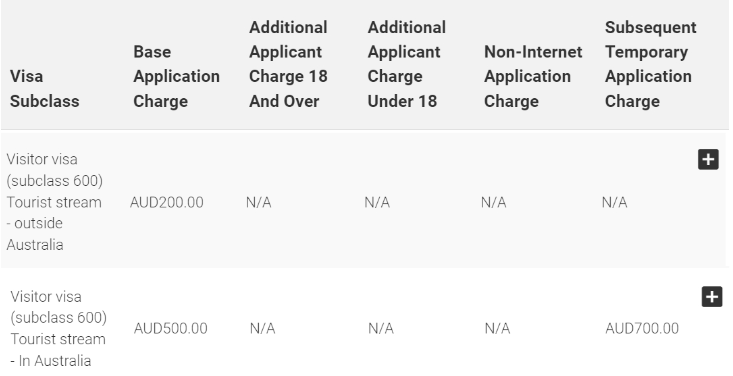The width and height of the screenshot is (733, 376).
Task: Click N/A under 18 And Over, In Australia row
Action: pyautogui.click(x=262, y=328)
